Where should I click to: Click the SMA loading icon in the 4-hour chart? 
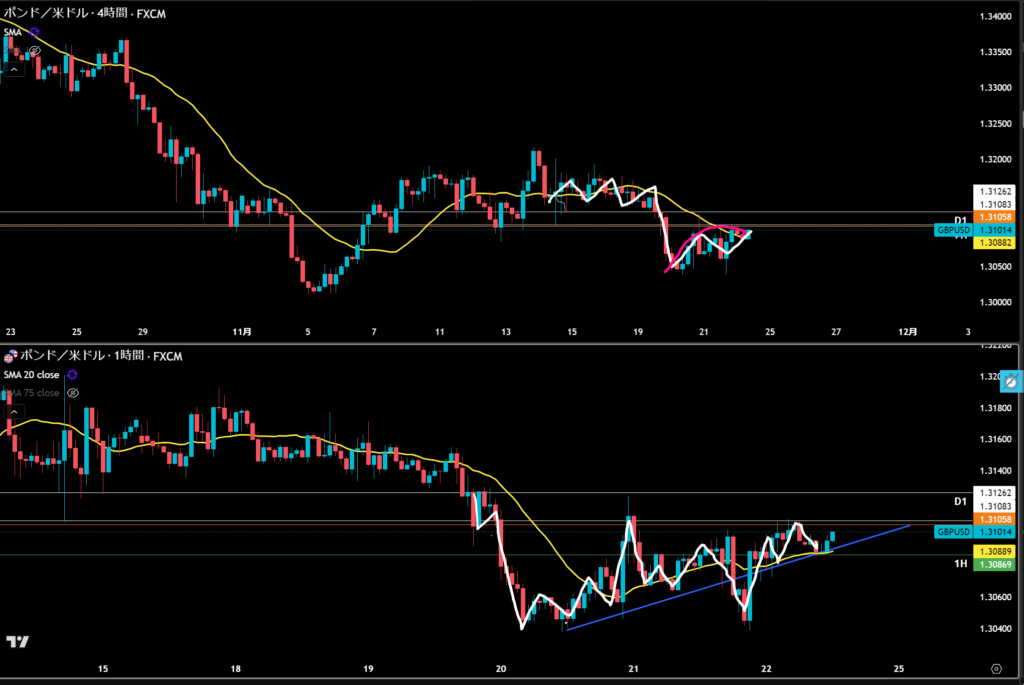pos(34,32)
